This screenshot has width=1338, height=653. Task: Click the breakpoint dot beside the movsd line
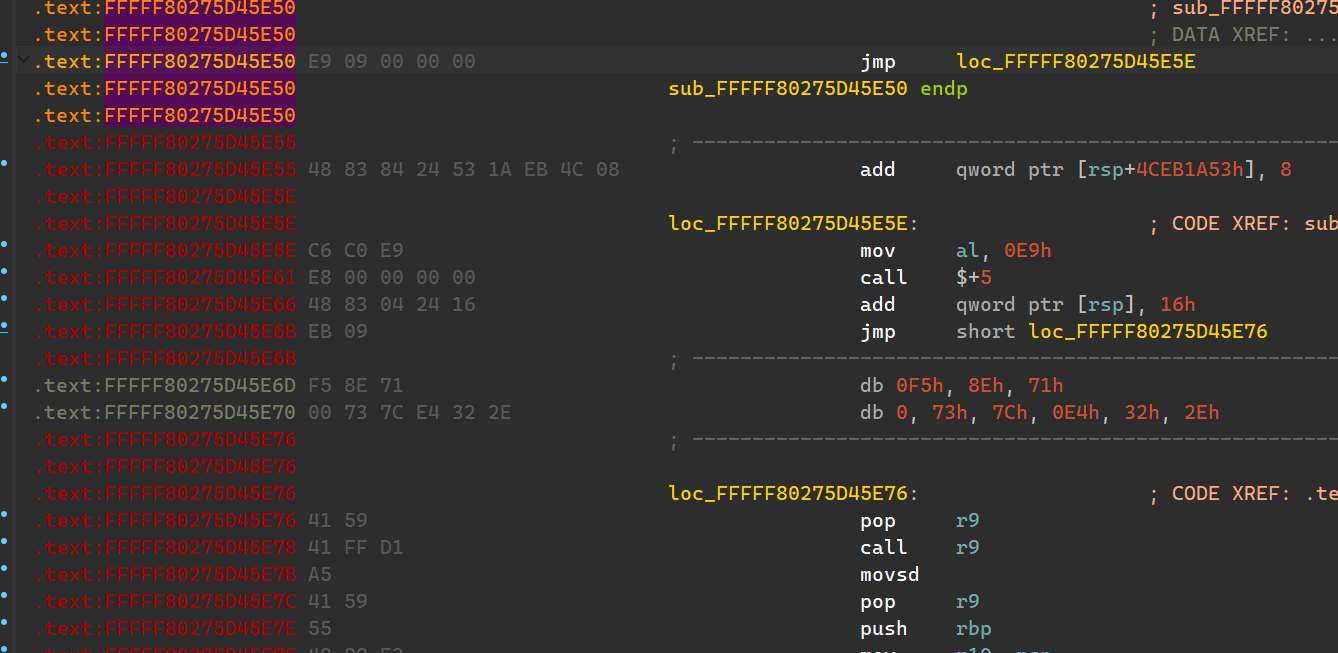6,568
